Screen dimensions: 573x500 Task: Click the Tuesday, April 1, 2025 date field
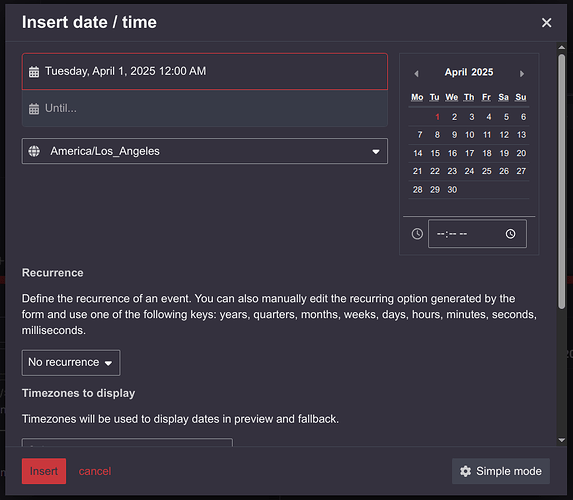point(205,71)
